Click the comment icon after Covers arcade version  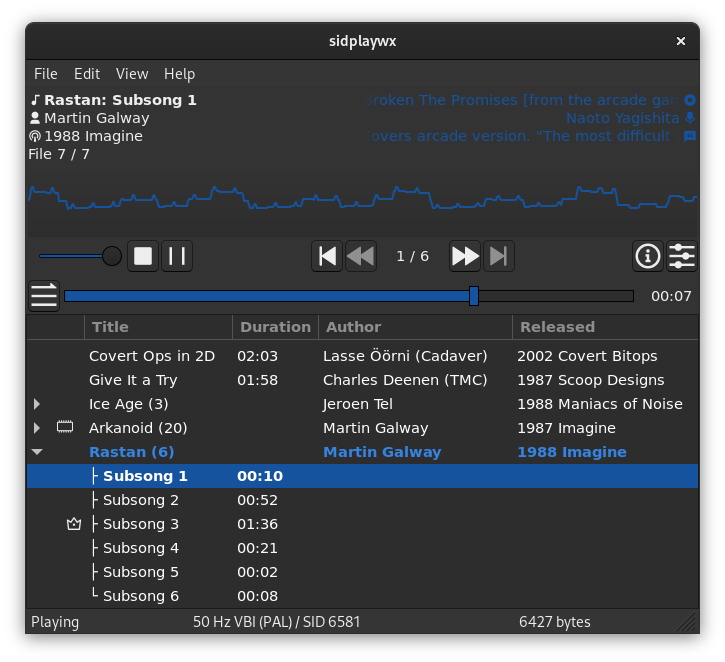click(690, 136)
